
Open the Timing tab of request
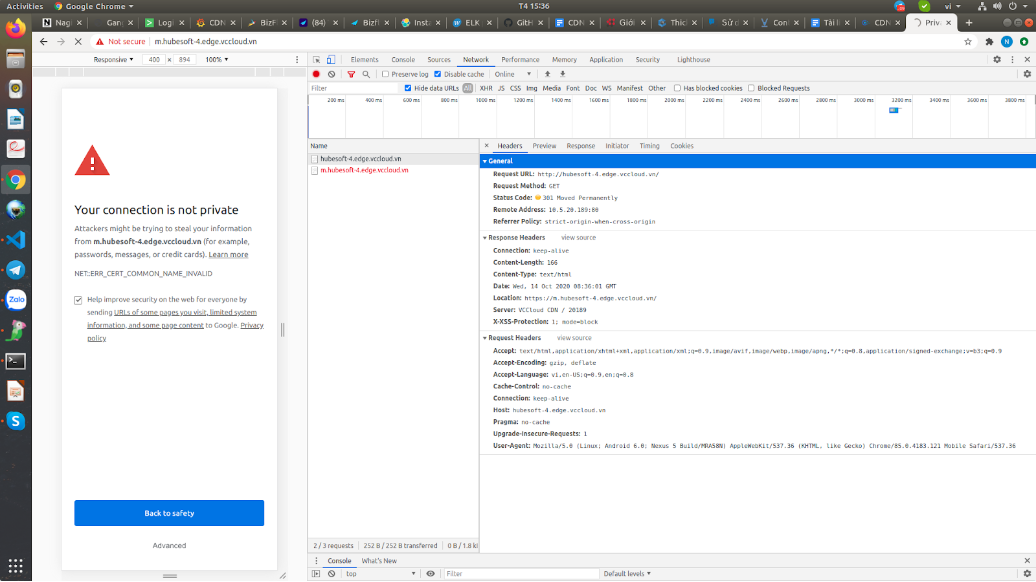coord(649,146)
